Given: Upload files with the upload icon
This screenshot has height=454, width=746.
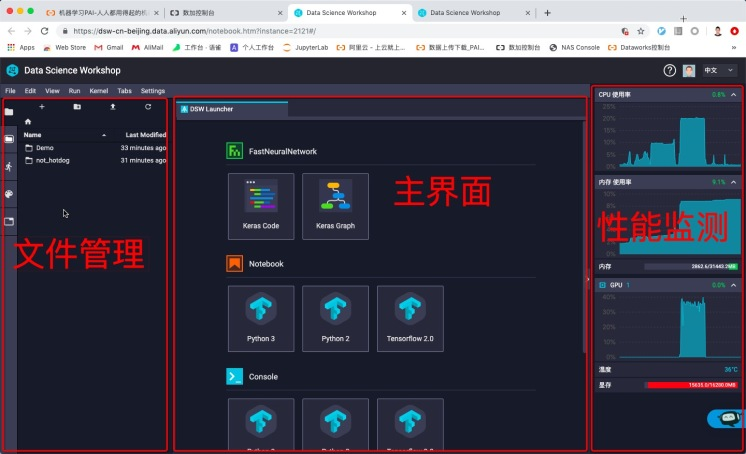Looking at the screenshot, I should click(x=113, y=107).
